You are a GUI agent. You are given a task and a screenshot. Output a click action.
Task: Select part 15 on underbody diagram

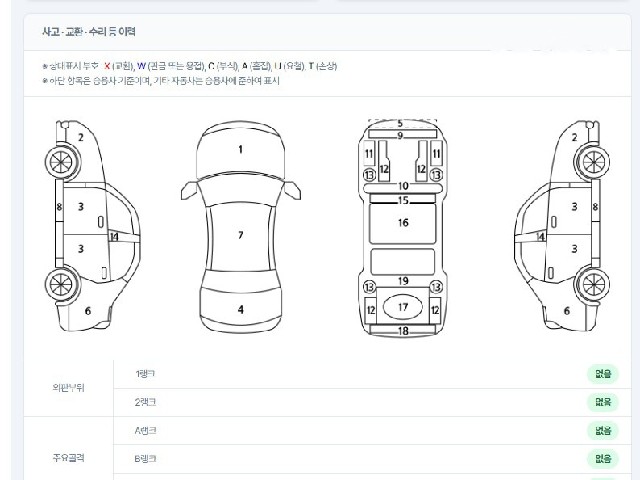pos(403,200)
